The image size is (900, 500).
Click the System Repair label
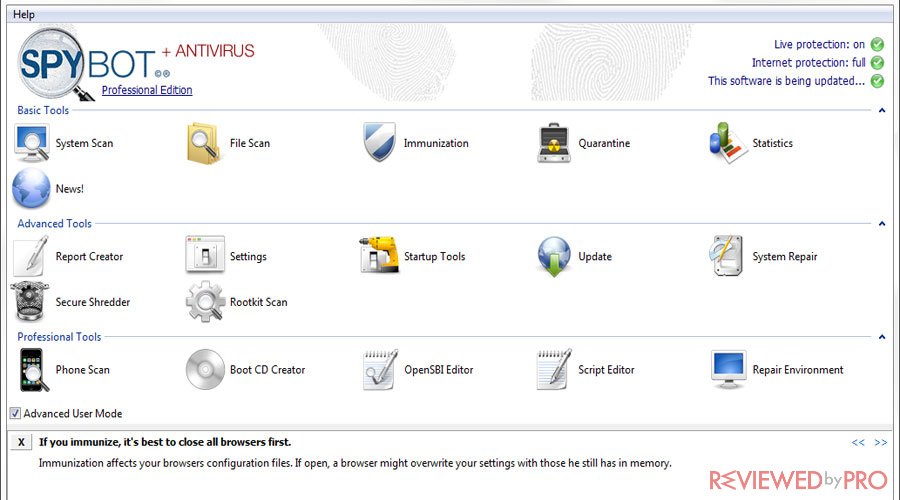[x=785, y=257]
